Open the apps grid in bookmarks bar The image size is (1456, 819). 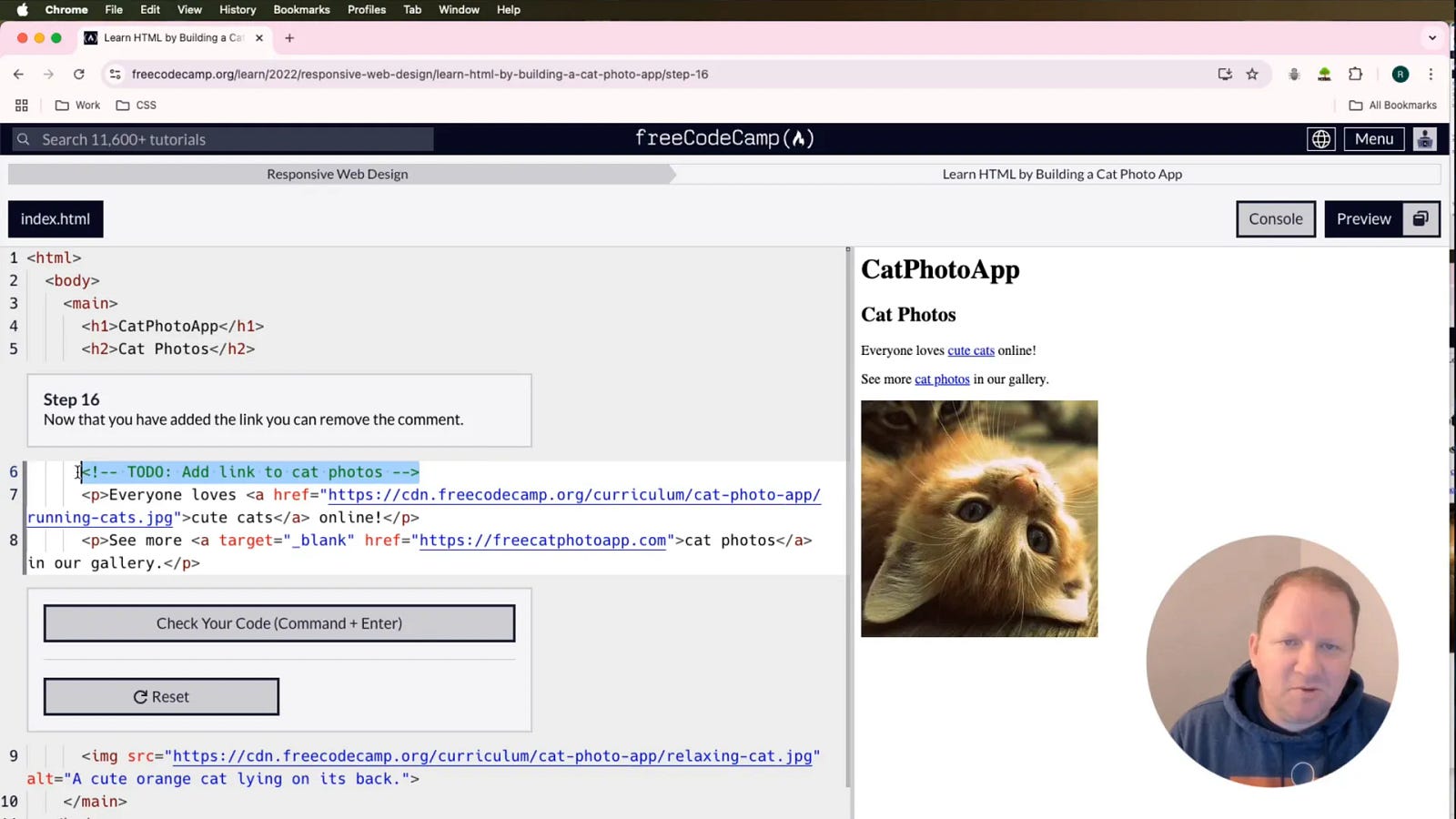click(22, 106)
